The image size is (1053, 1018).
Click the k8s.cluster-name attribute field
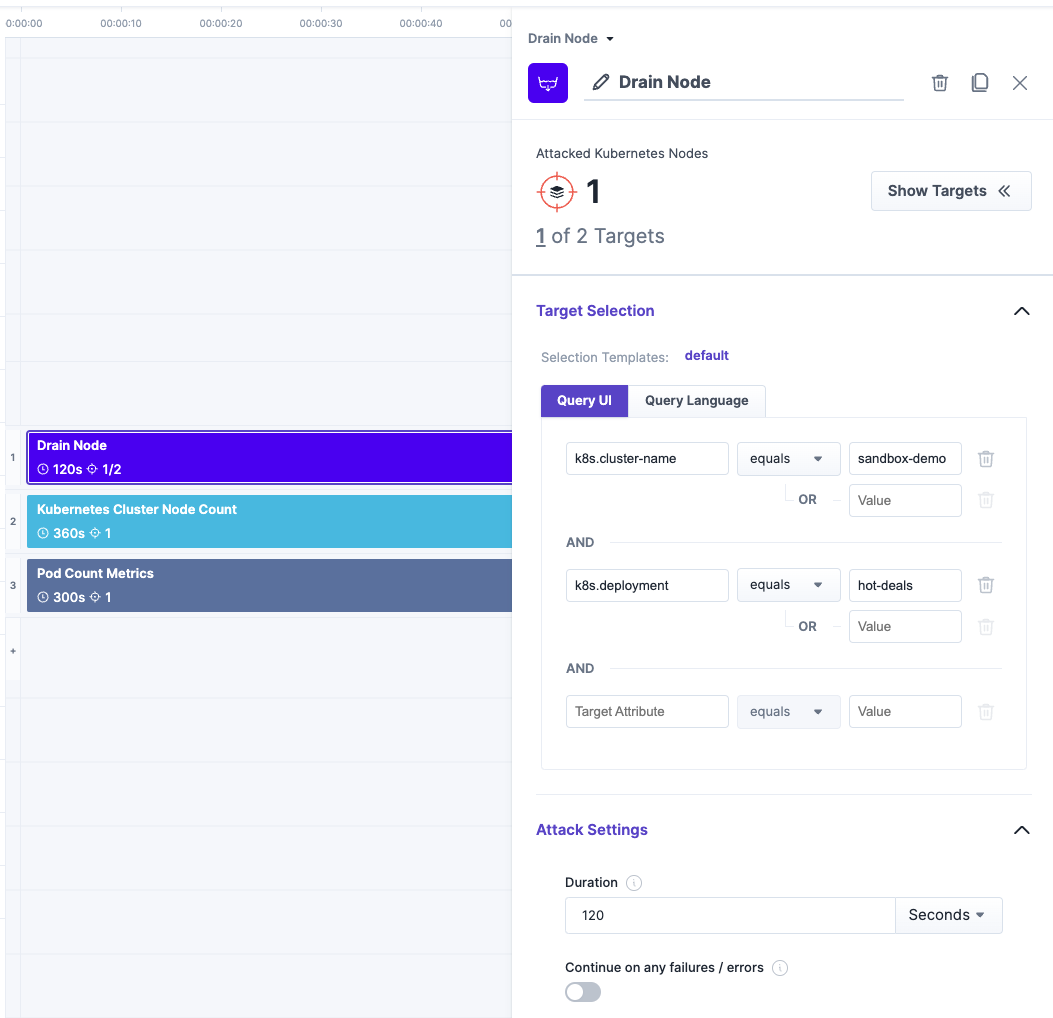647,459
